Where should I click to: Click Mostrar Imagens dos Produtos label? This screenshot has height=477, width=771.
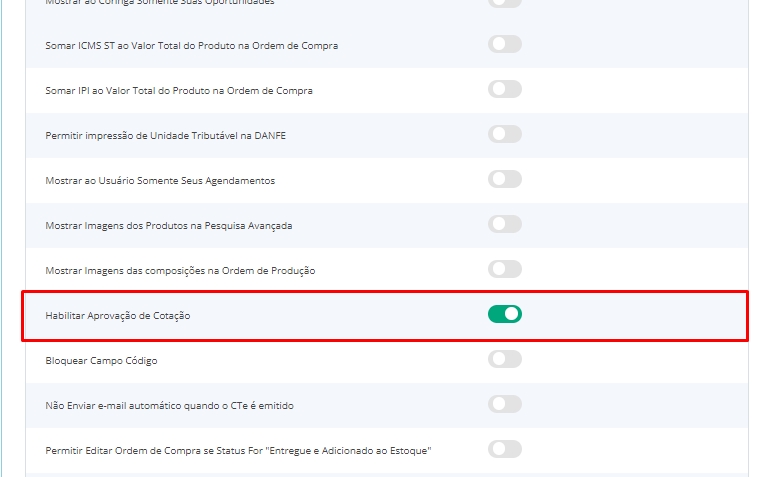click(169, 226)
